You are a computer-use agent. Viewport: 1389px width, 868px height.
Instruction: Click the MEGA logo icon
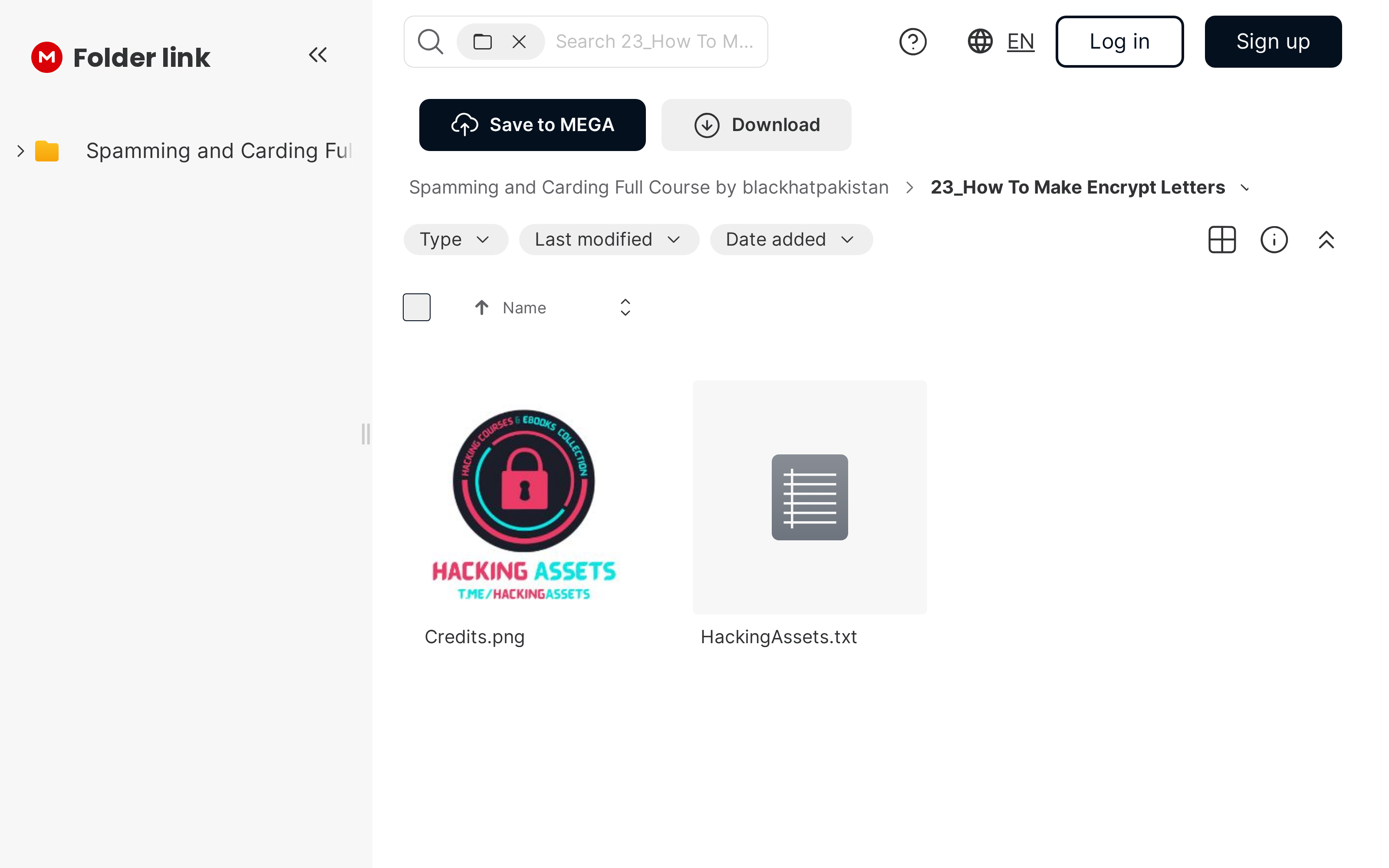47,57
